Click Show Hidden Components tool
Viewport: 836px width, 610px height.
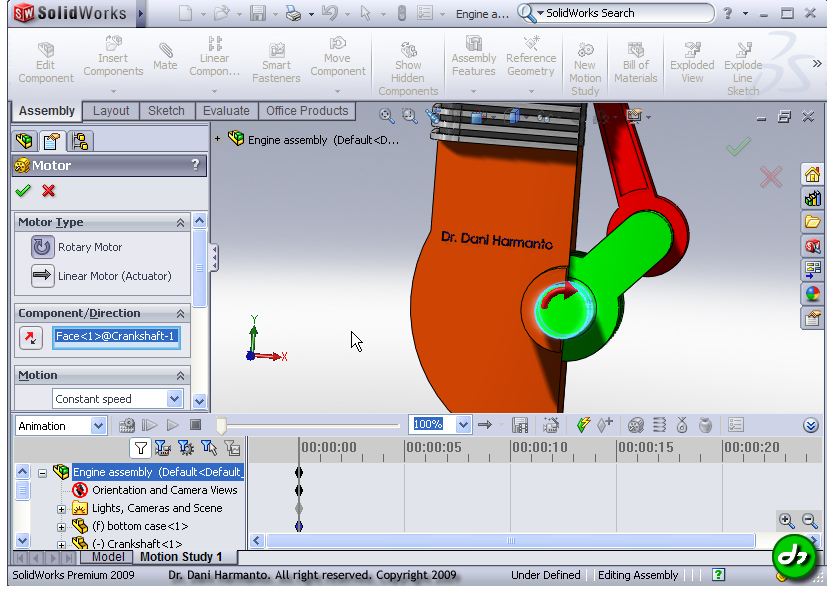408,69
